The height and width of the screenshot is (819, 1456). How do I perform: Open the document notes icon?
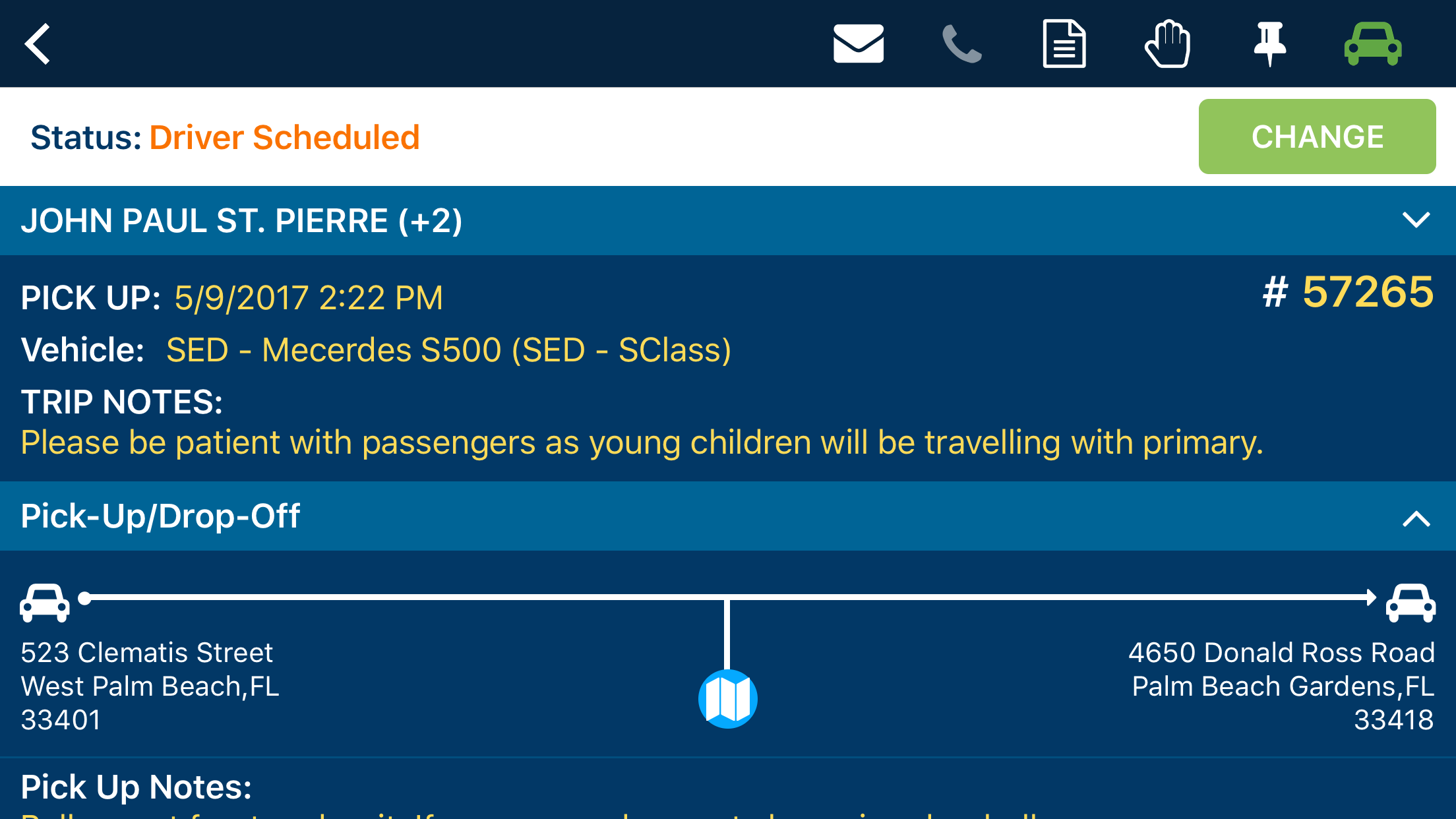[x=1064, y=44]
